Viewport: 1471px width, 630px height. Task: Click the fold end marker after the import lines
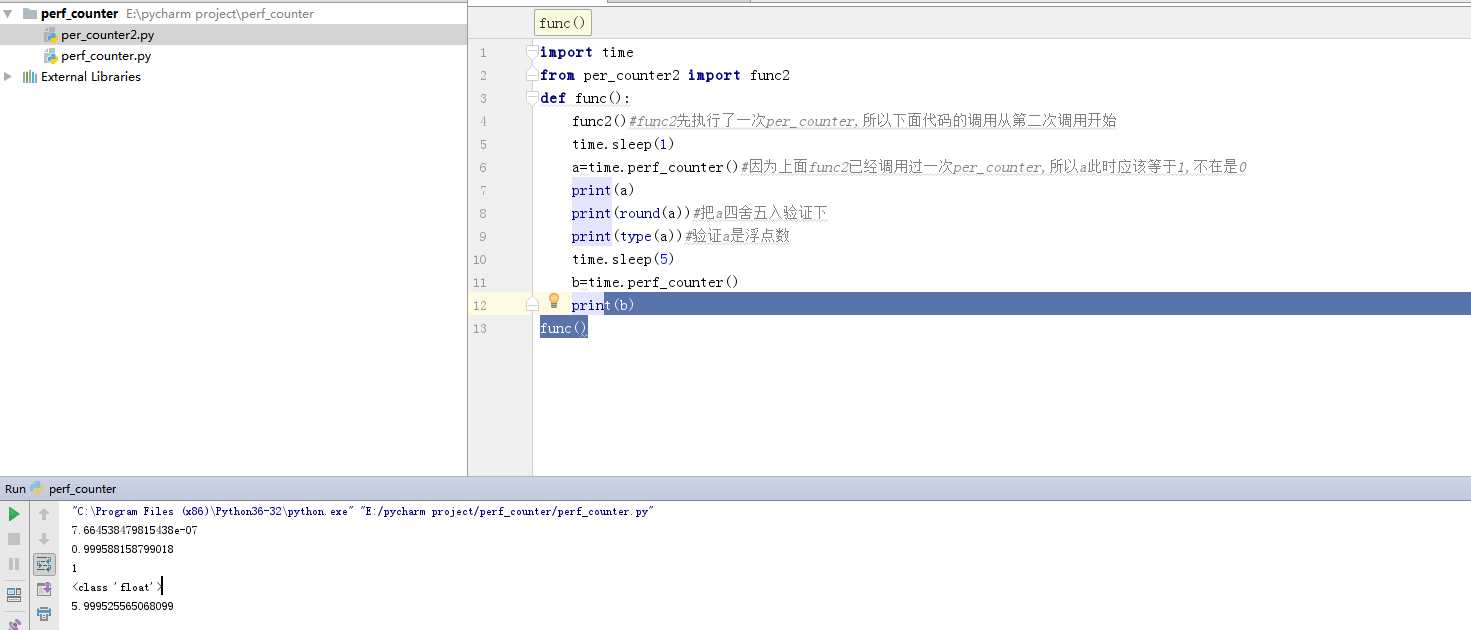pos(533,75)
